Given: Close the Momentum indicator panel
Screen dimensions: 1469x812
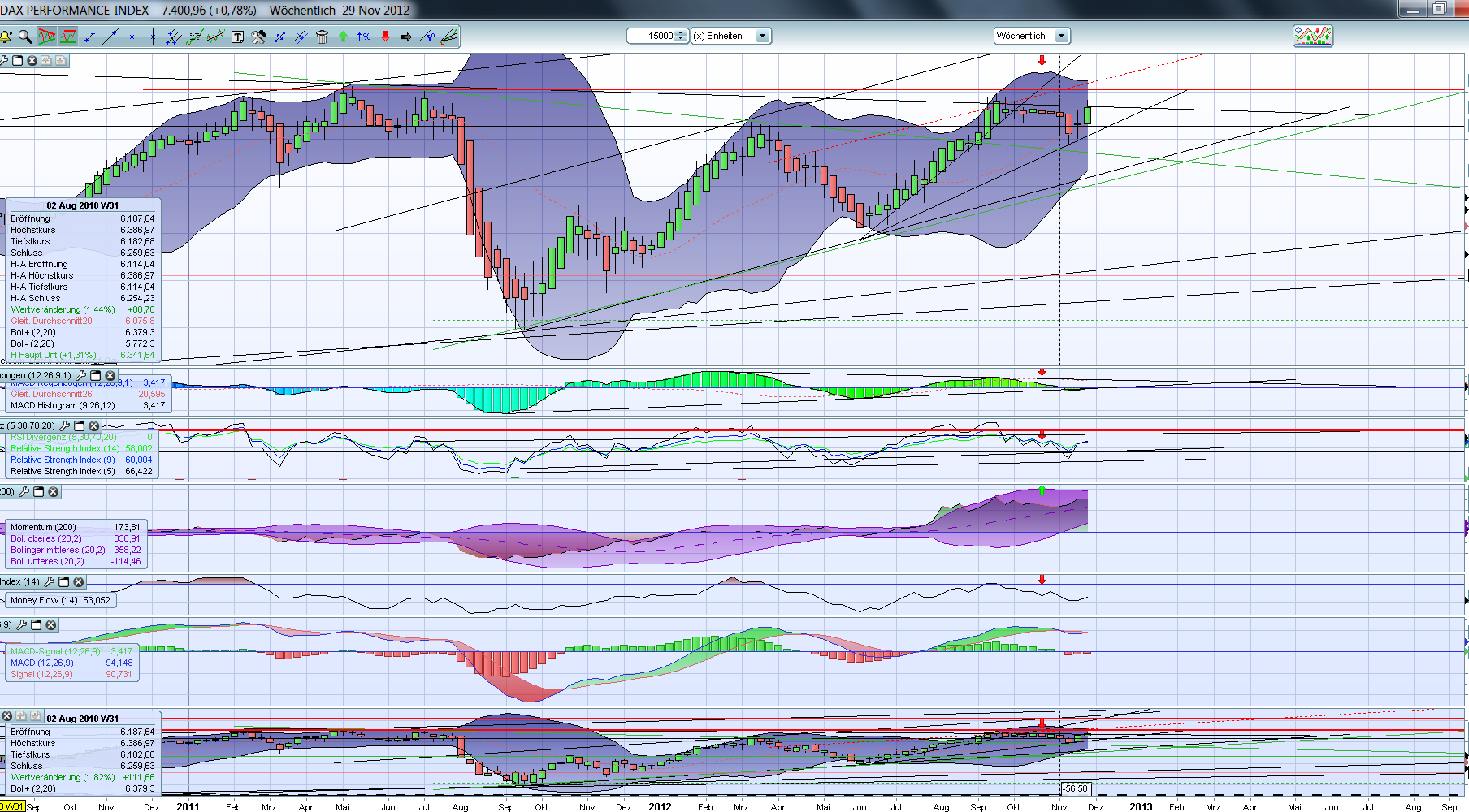Looking at the screenshot, I should click(x=53, y=491).
